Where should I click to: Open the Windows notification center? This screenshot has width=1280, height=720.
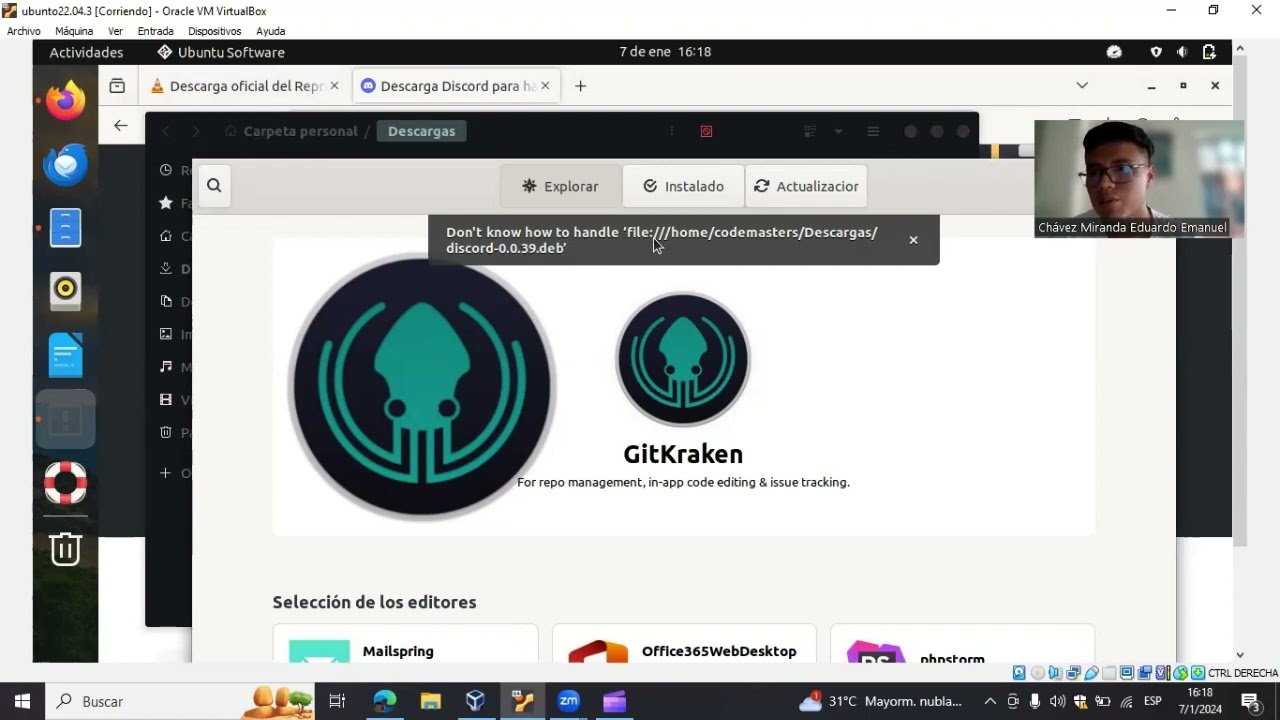pos(1250,701)
